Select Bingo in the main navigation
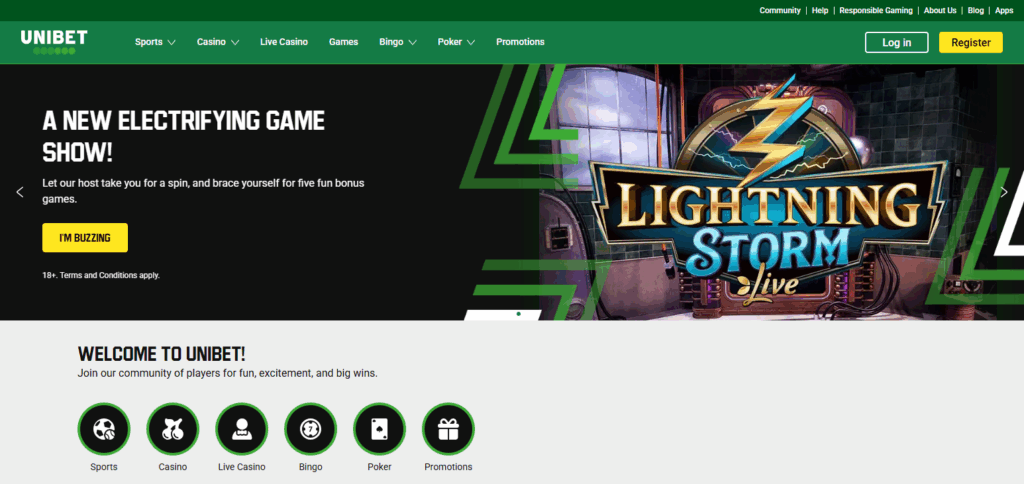 pyautogui.click(x=391, y=42)
